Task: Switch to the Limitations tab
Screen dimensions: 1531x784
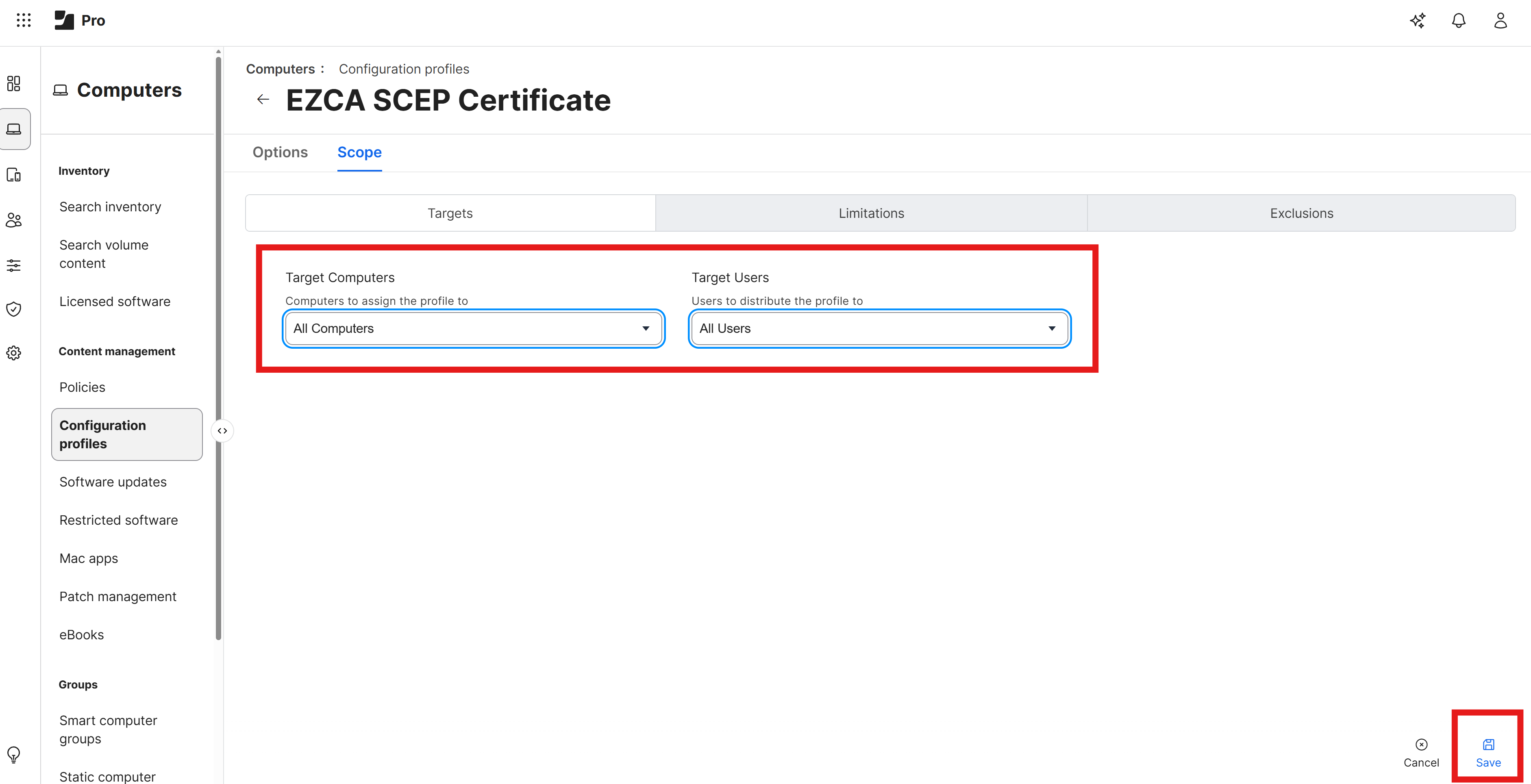Action: point(871,213)
